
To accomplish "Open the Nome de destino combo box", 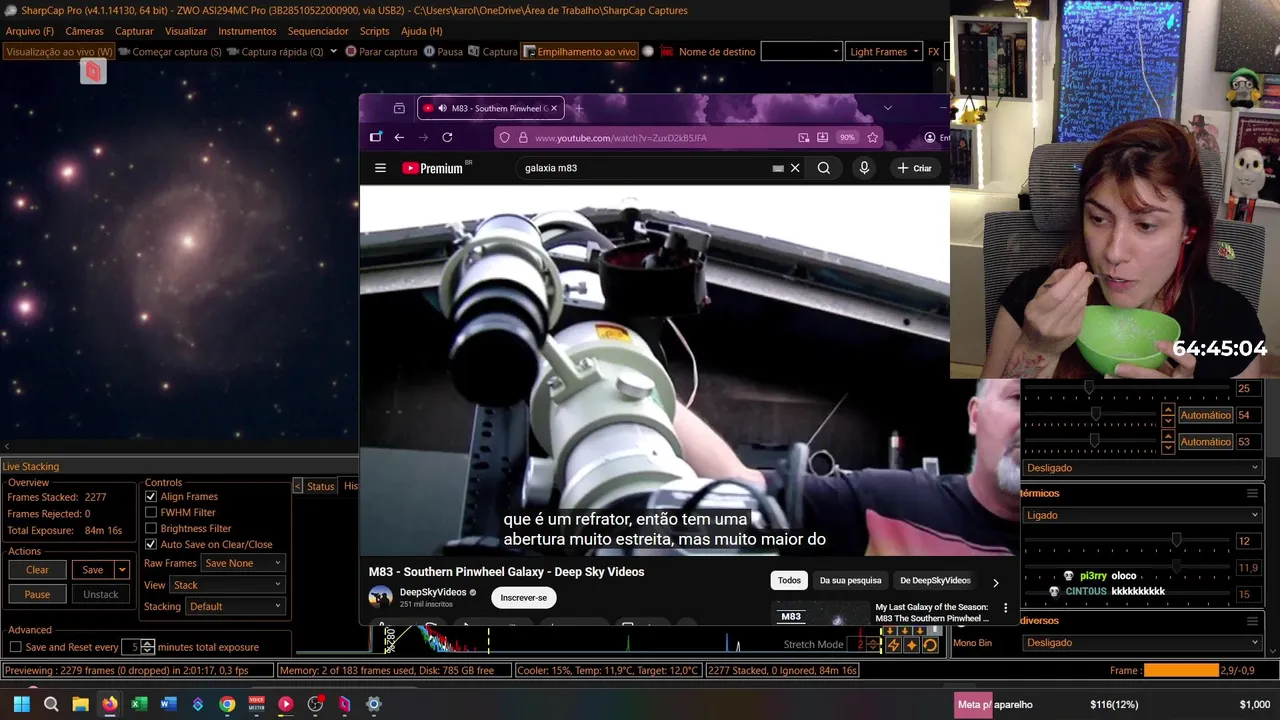I will [801, 51].
